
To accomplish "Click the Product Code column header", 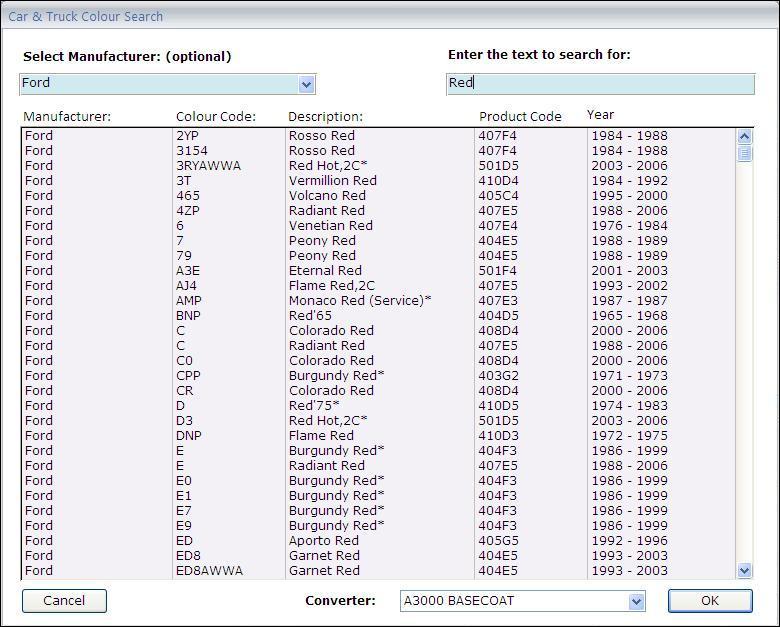I will tap(520, 117).
